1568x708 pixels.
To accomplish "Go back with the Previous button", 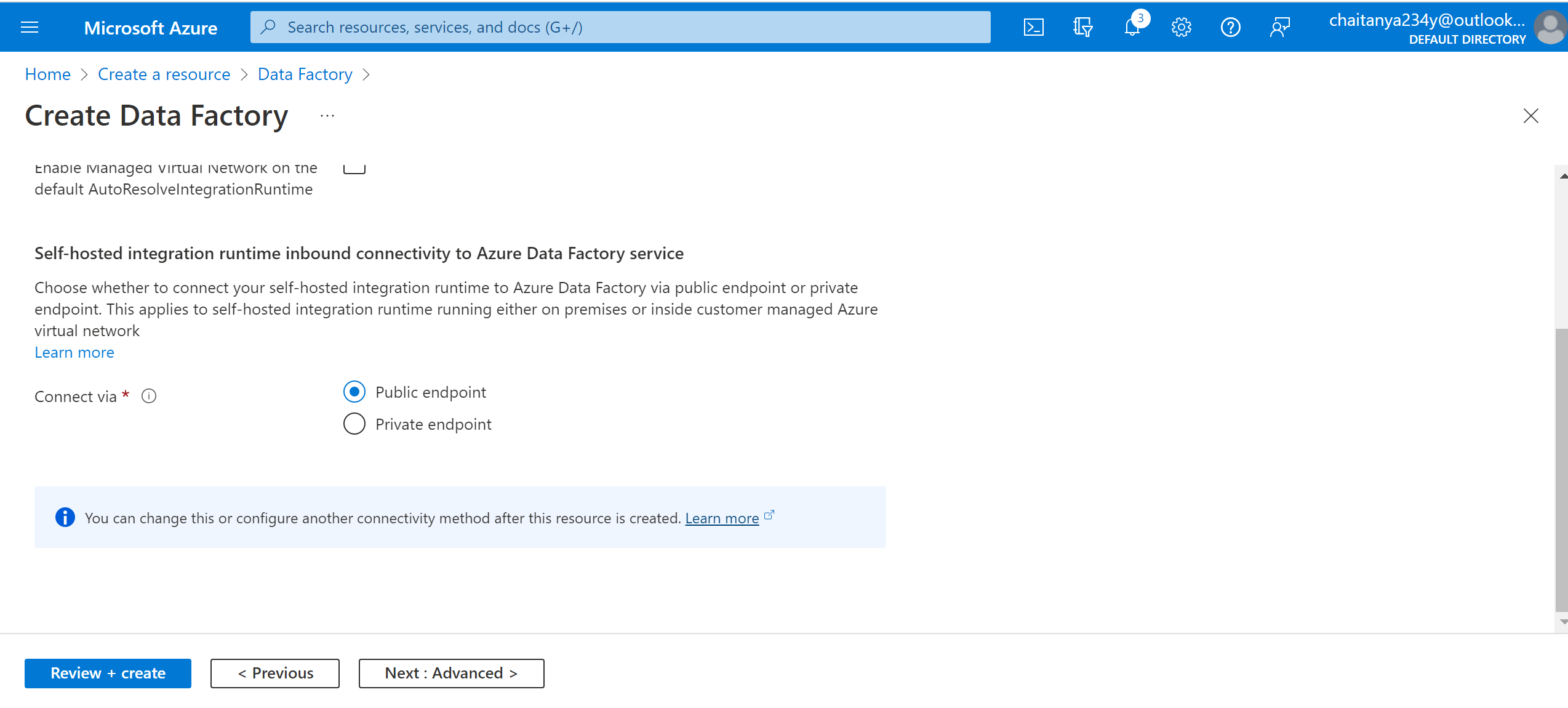I will [275, 673].
